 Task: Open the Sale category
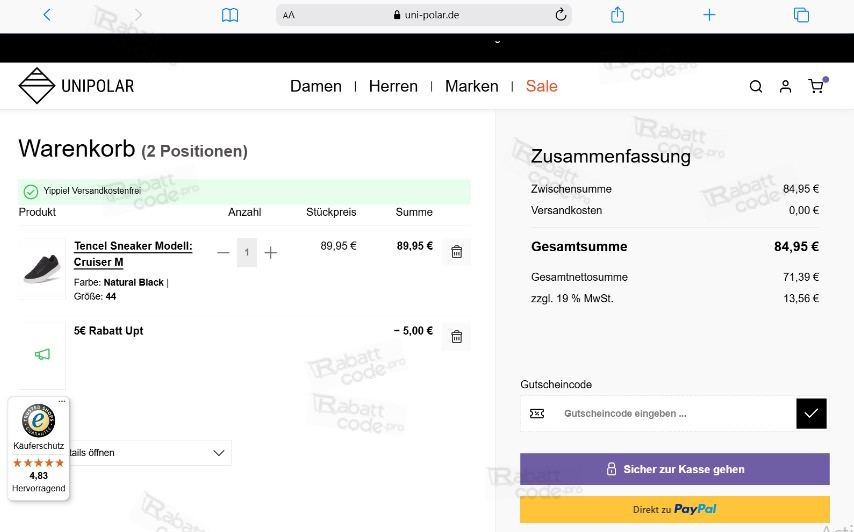(x=541, y=86)
